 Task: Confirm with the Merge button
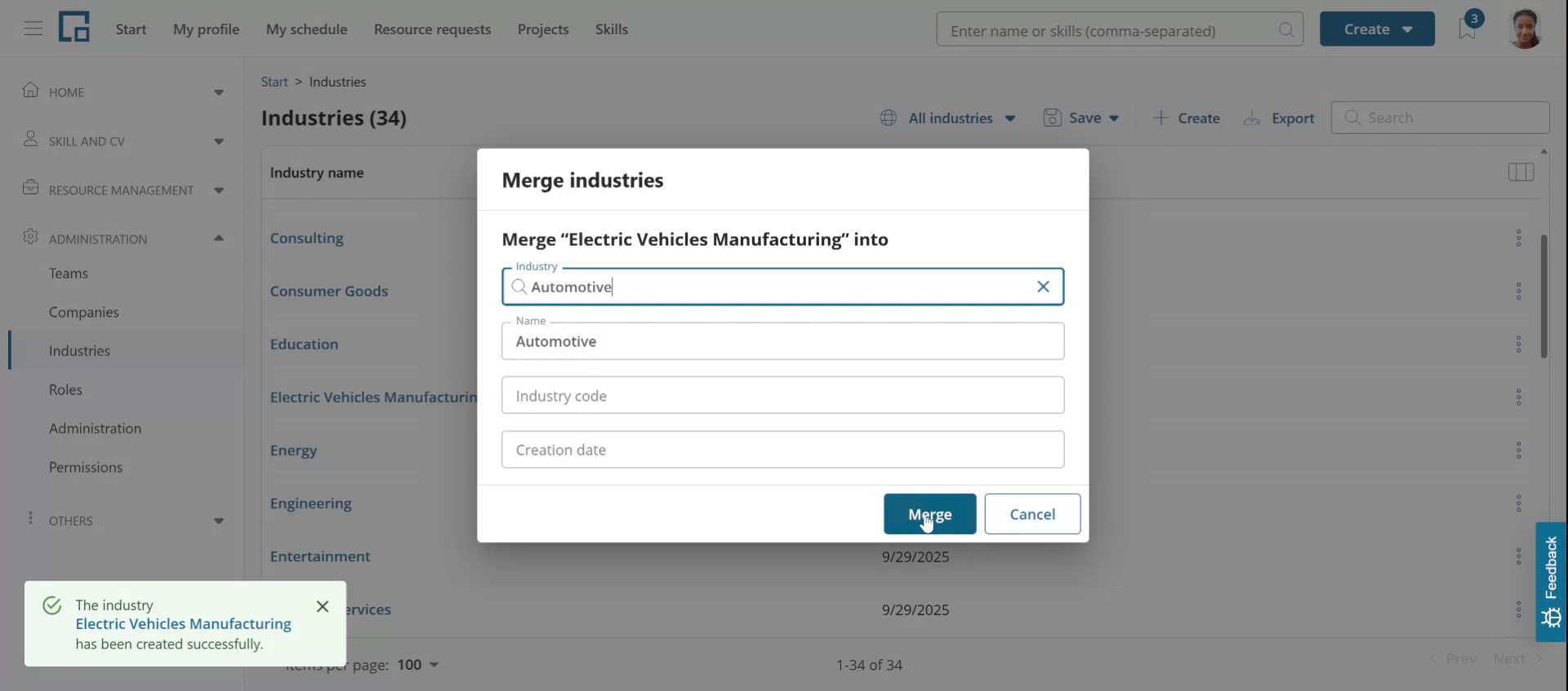click(929, 514)
